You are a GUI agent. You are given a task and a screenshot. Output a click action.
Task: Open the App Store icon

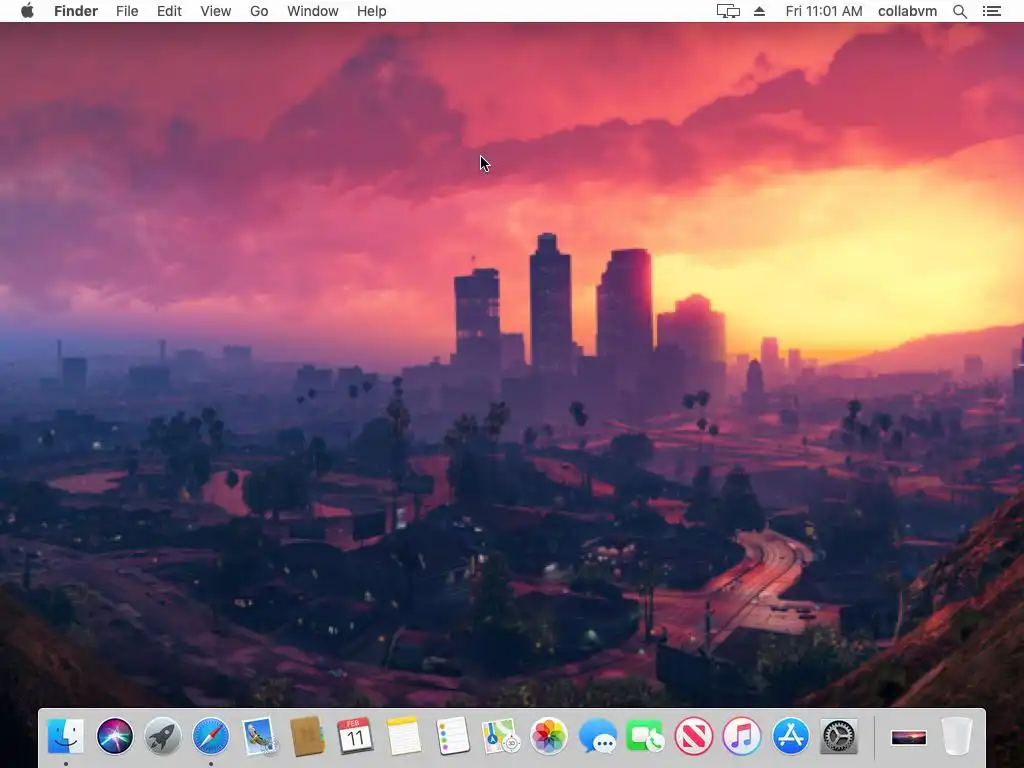(790, 736)
